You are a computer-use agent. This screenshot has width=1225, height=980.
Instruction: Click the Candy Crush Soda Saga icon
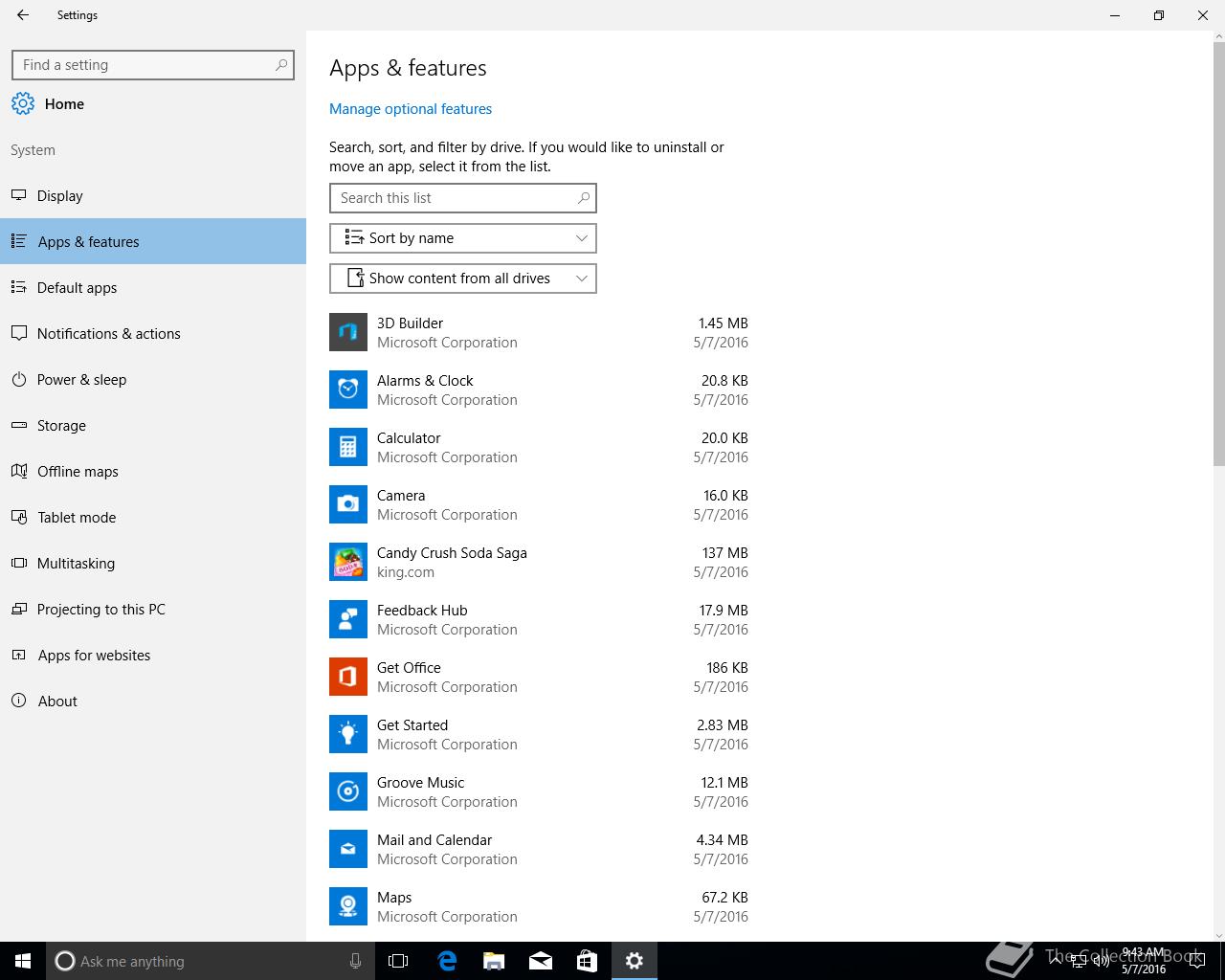tap(348, 562)
